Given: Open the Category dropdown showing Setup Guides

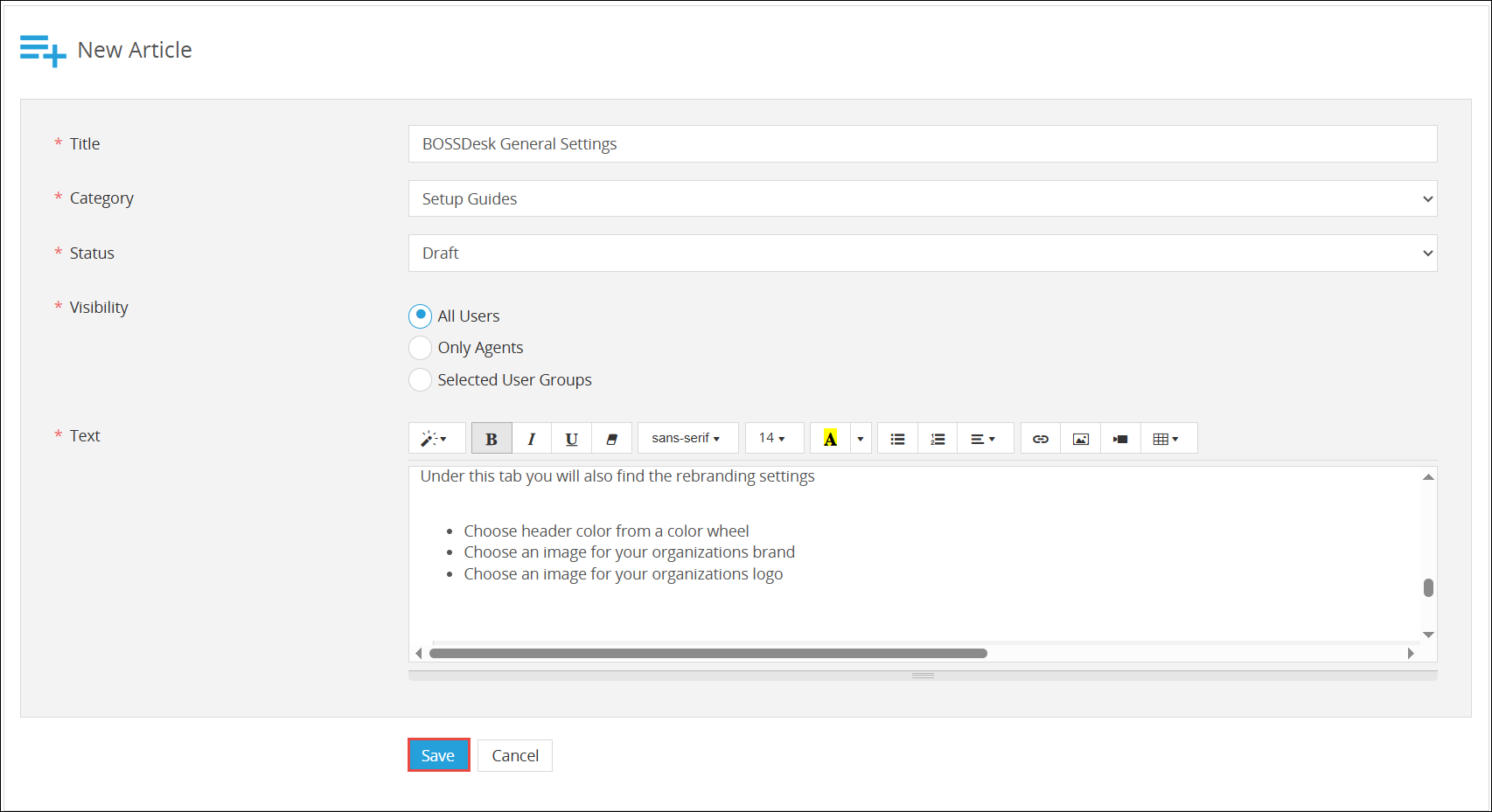Looking at the screenshot, I should tap(923, 198).
